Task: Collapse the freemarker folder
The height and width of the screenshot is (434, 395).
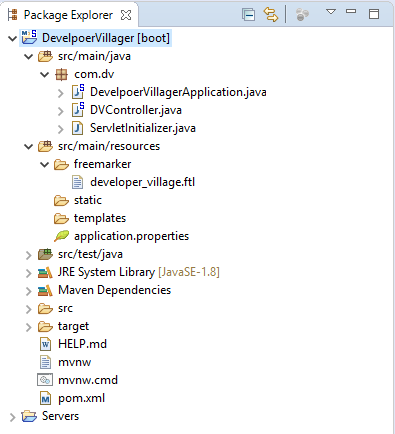Action: [x=45, y=164]
